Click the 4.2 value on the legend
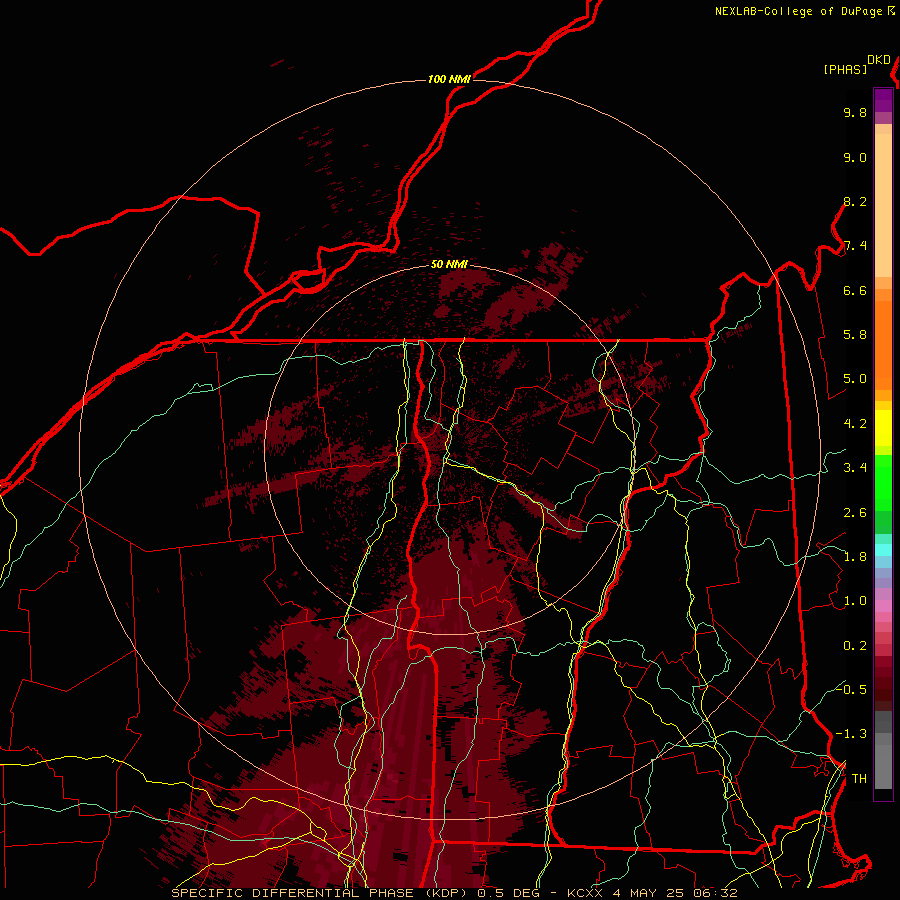 point(855,424)
